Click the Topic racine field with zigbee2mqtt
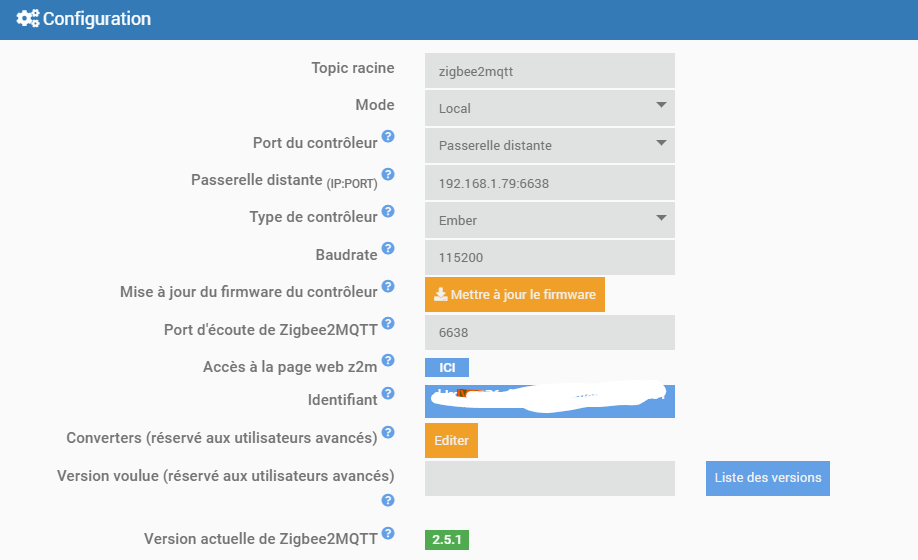918x560 pixels. pos(550,71)
